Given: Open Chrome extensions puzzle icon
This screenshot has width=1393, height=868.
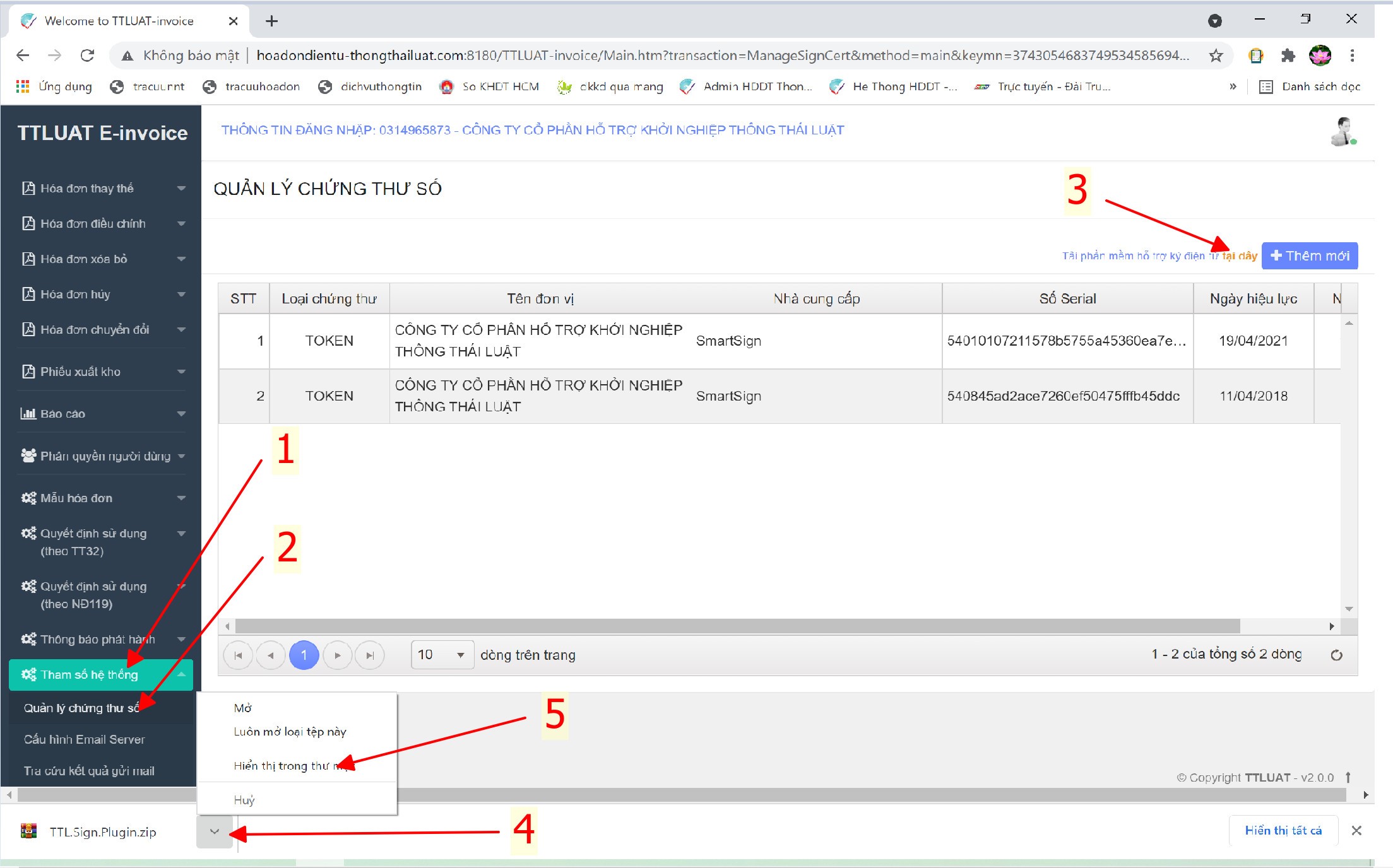Looking at the screenshot, I should click(x=1288, y=56).
